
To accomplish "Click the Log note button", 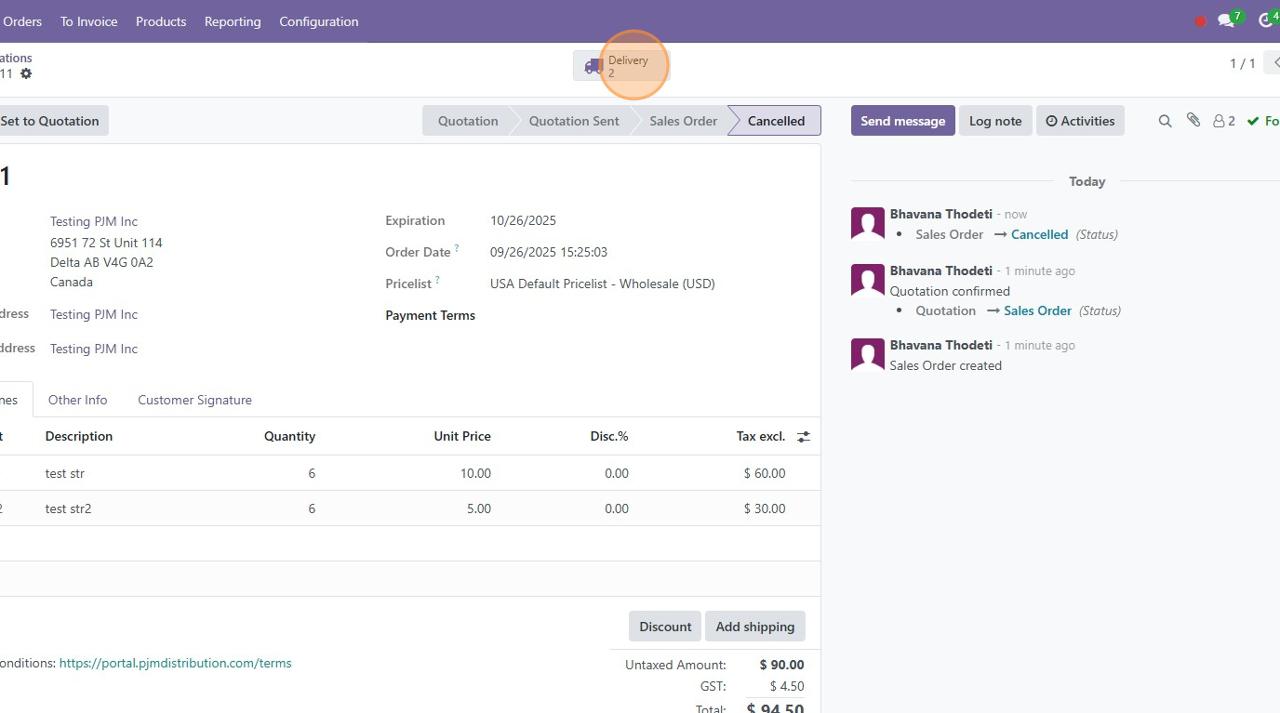I will (994, 121).
